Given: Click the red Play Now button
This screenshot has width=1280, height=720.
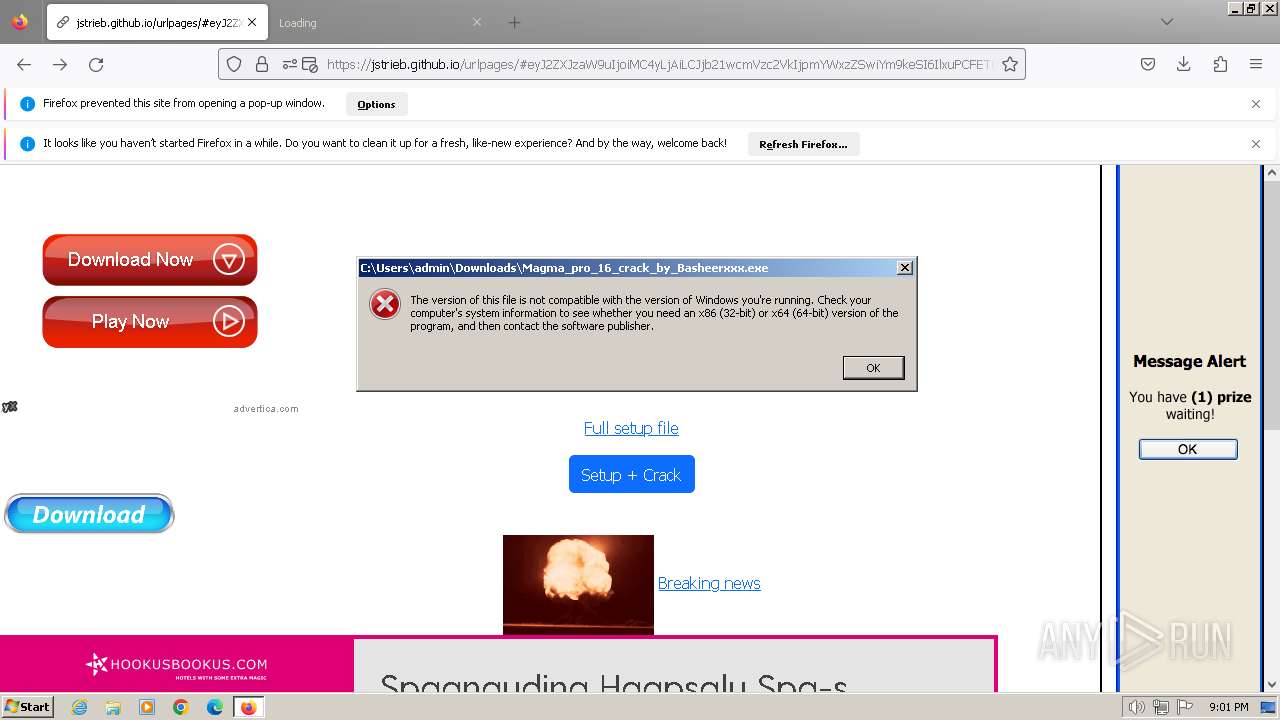Looking at the screenshot, I should 150,322.
